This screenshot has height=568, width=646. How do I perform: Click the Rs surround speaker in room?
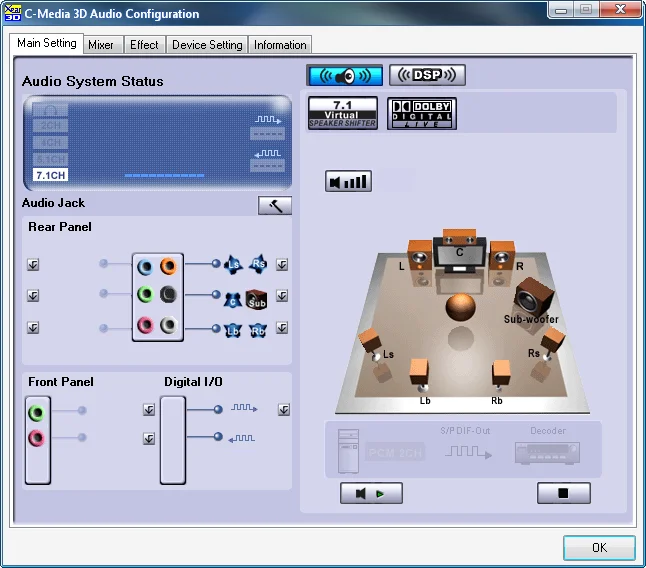click(x=552, y=343)
